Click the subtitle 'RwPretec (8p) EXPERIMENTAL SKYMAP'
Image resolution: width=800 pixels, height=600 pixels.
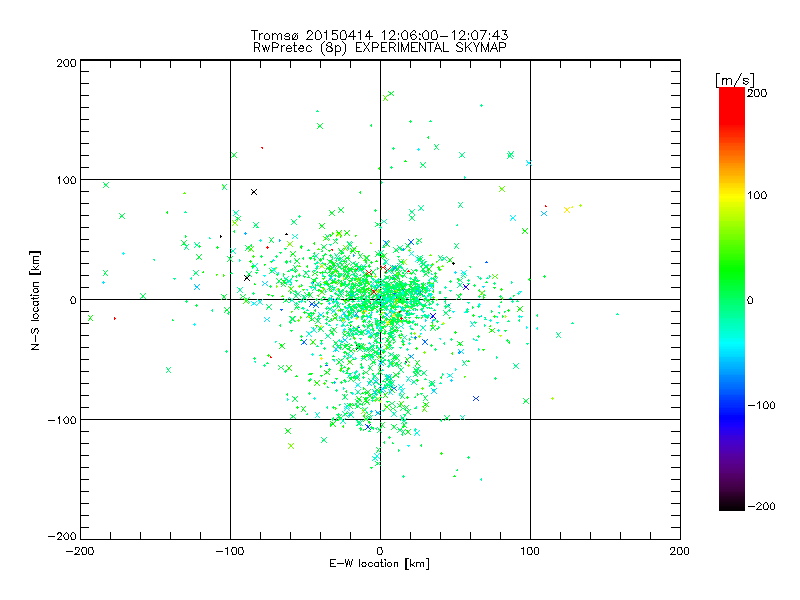tap(380, 48)
